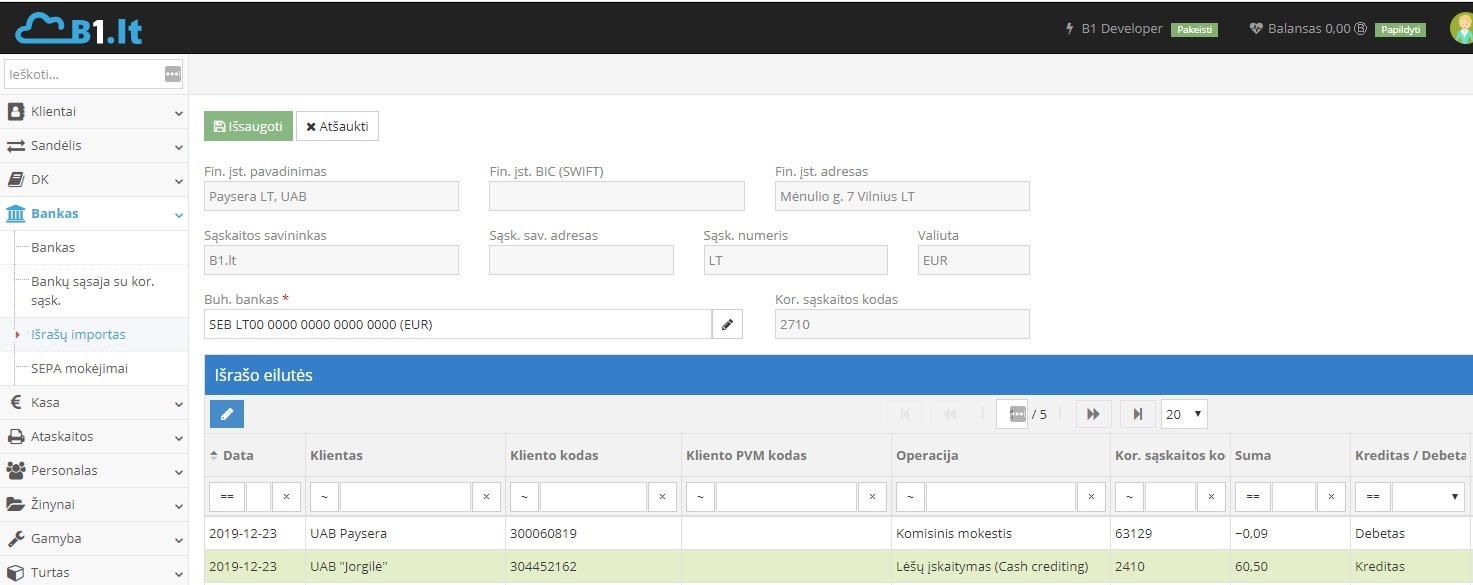
Task: Click the search options icon in Ieškoti box
Action: point(173,74)
